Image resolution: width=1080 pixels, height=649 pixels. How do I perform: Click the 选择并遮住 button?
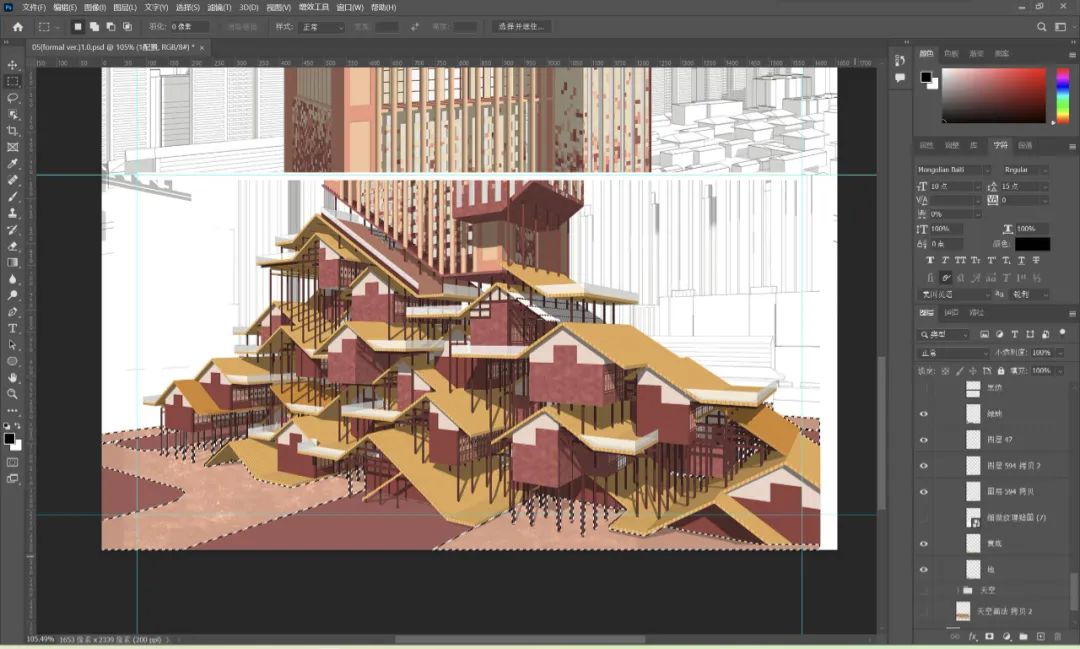click(x=521, y=27)
